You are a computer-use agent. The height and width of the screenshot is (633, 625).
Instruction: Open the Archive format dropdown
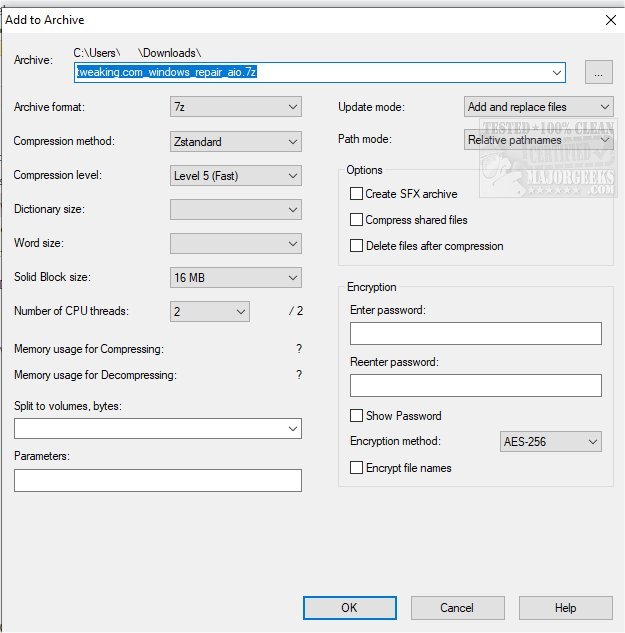236,107
